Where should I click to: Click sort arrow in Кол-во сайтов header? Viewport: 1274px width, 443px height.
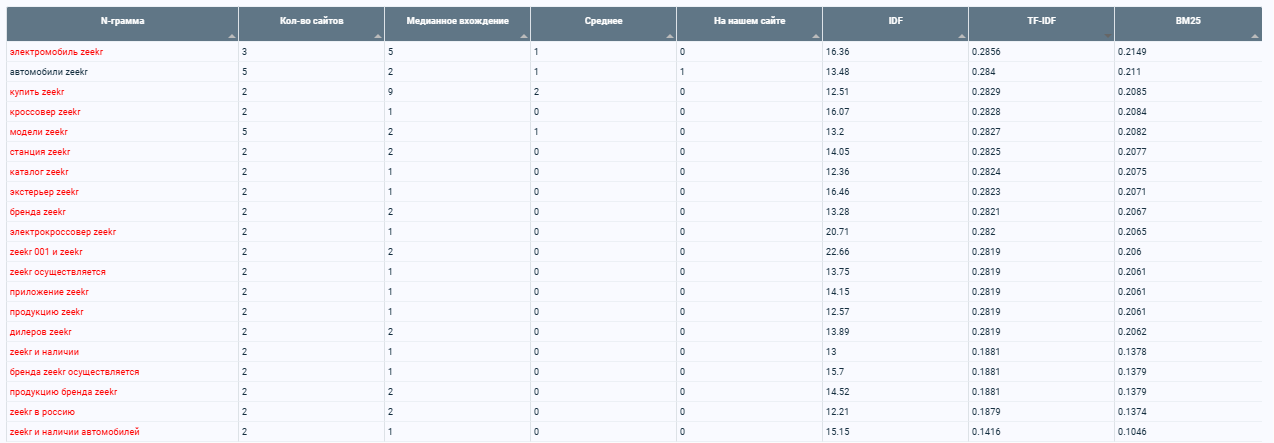[378, 35]
